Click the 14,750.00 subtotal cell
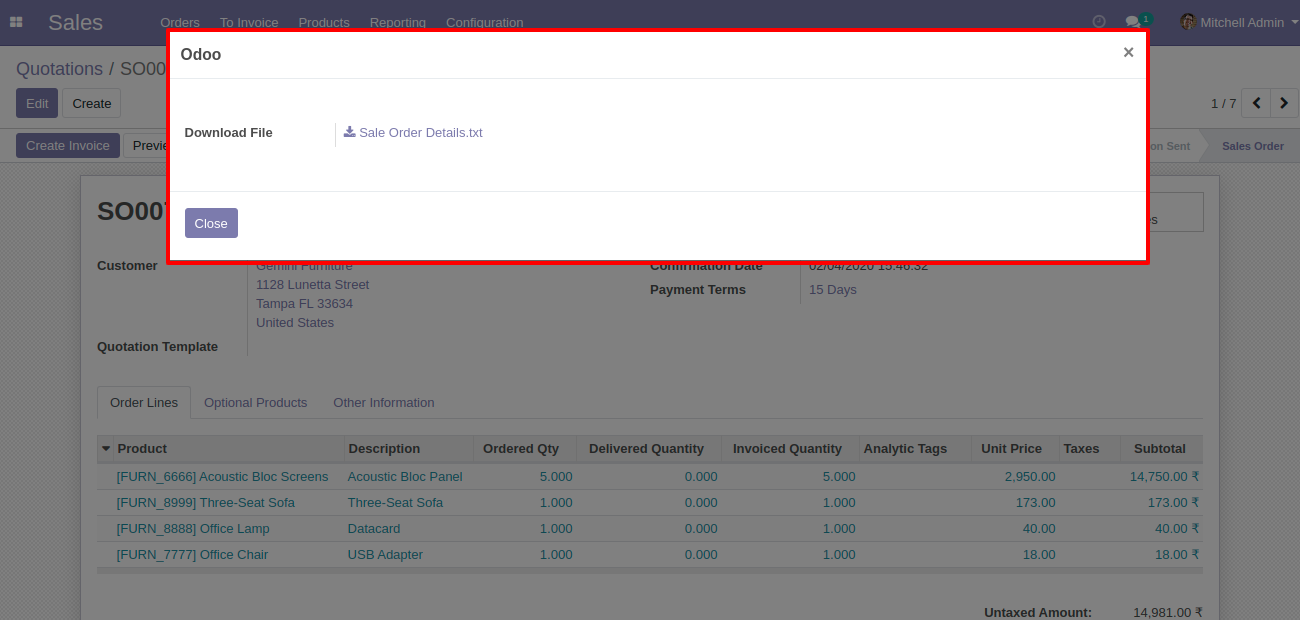 point(1164,477)
